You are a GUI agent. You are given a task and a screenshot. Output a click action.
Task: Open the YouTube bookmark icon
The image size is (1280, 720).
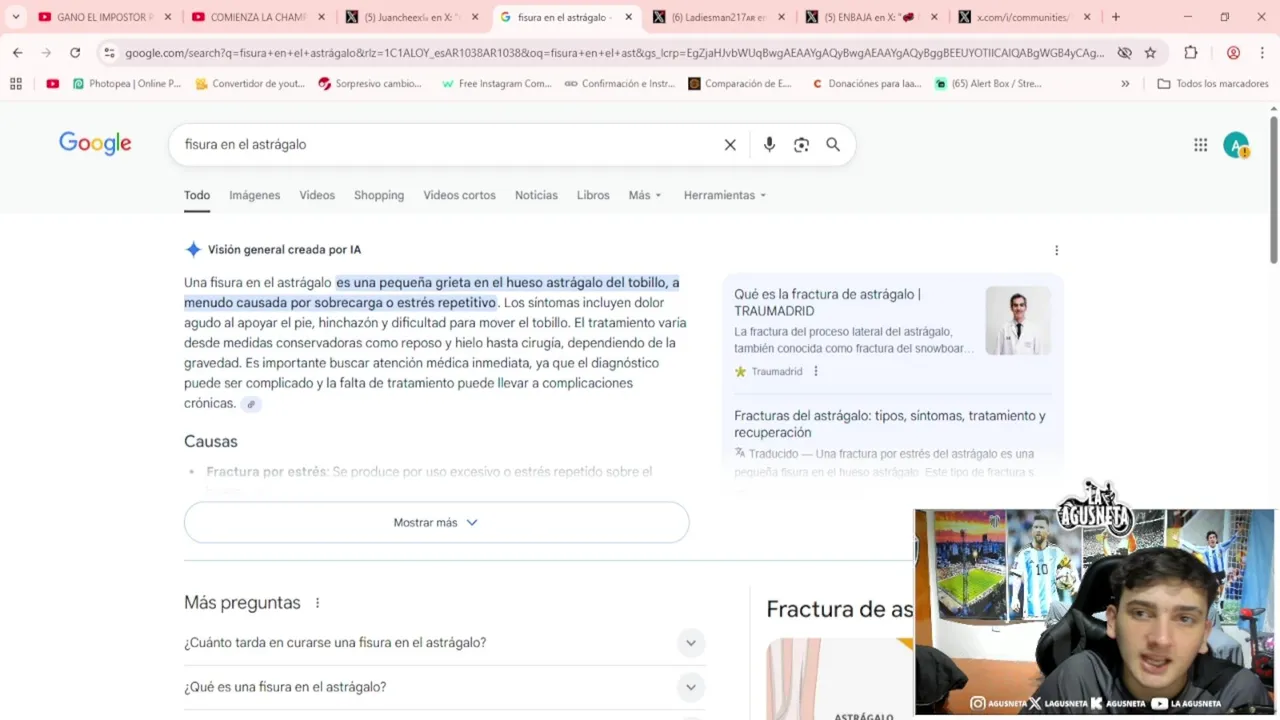53,84
